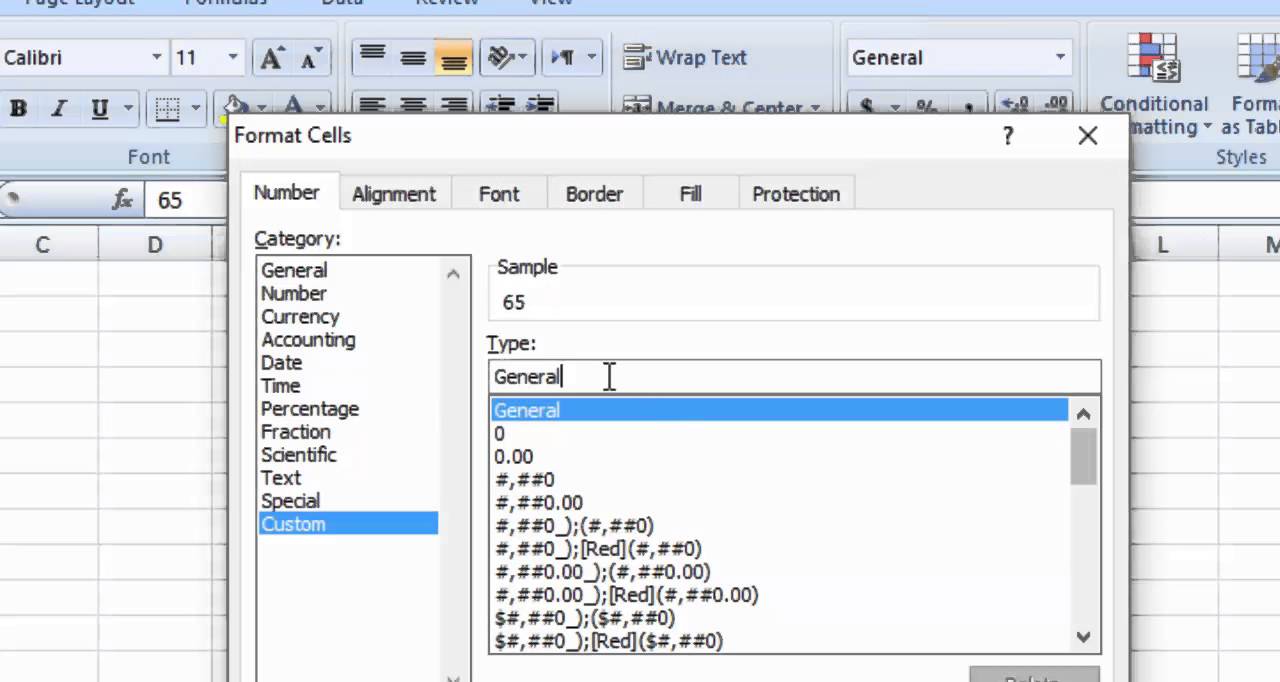
Task: Select Top Align in the ribbon
Action: [x=373, y=58]
